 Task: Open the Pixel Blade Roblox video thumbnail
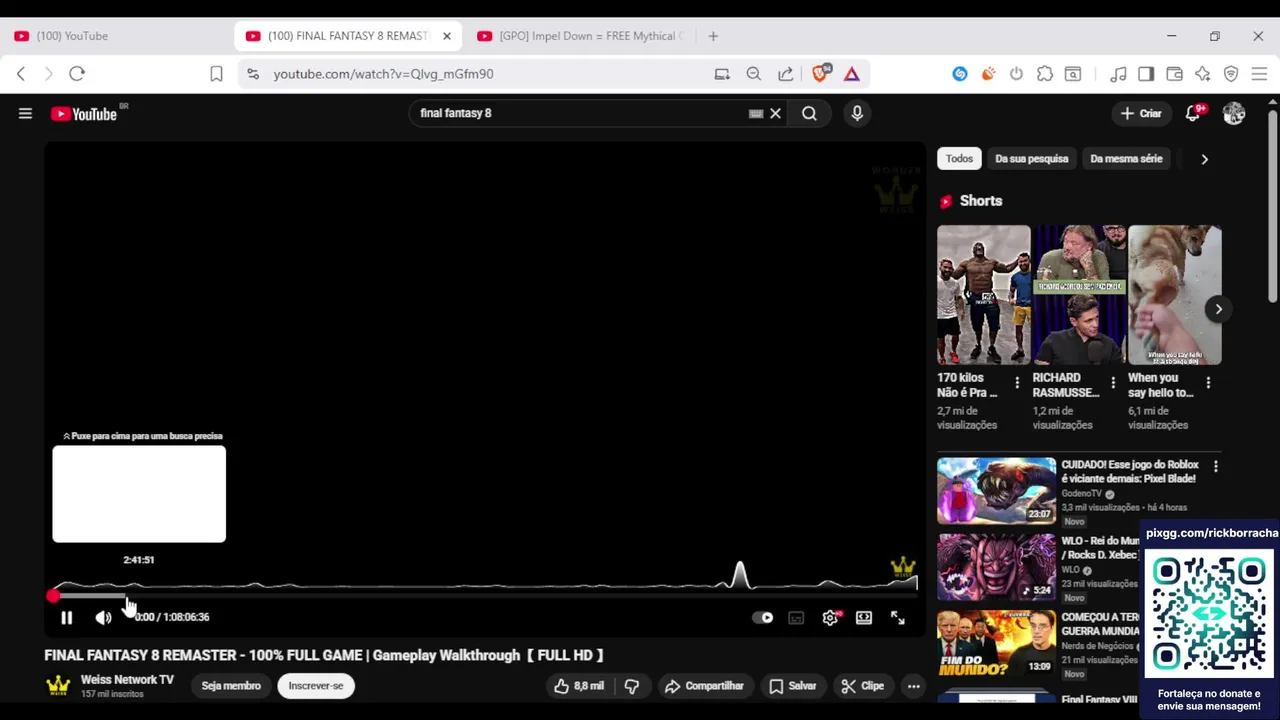tap(996, 491)
